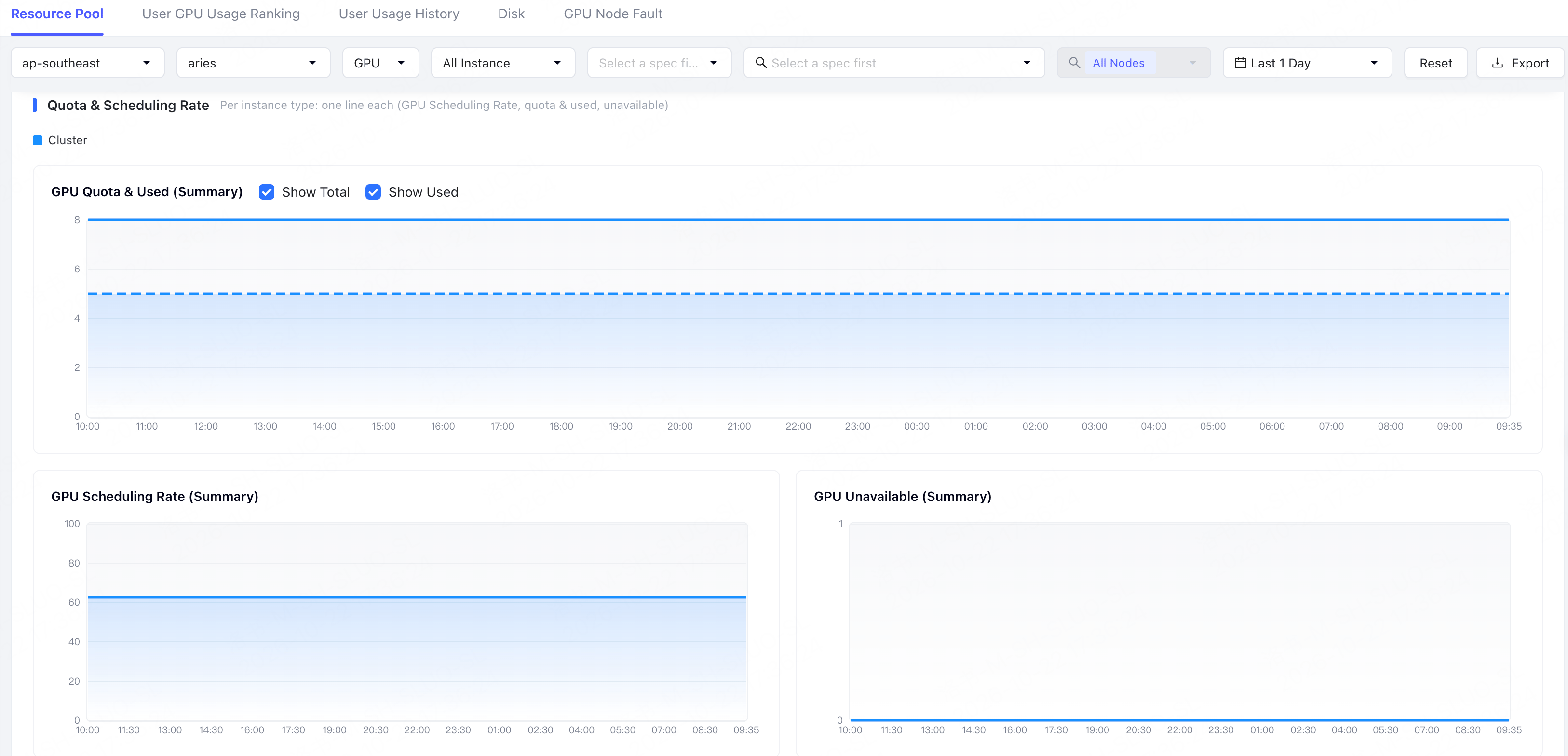Viewport: 1568px width, 756px height.
Task: Click the Cluster legend color swatch
Action: pos(37,140)
